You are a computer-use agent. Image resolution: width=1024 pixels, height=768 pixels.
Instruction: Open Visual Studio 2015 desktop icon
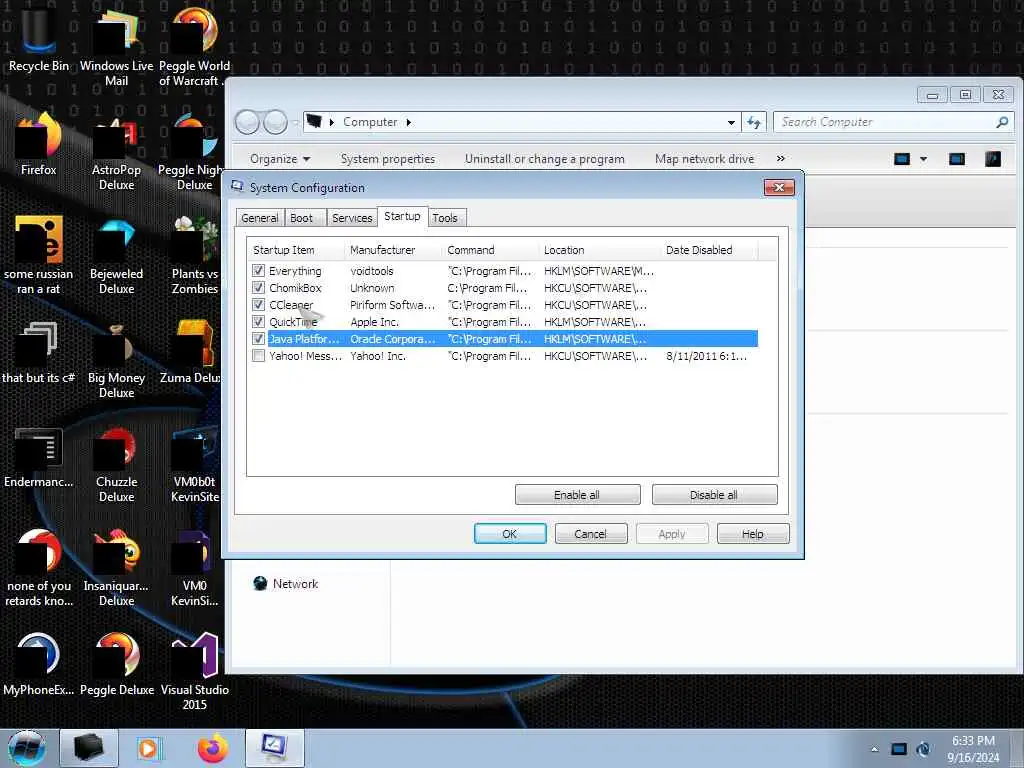coord(195,671)
